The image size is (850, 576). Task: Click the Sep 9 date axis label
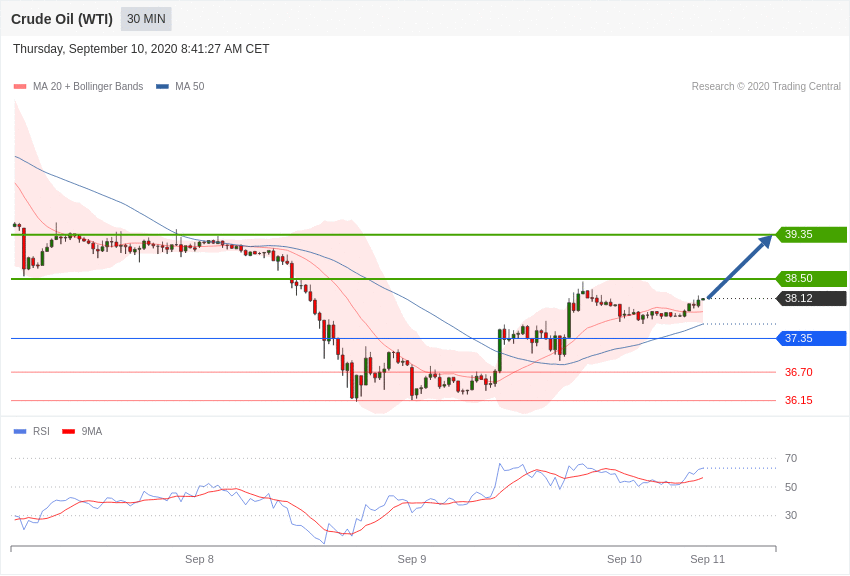(411, 559)
